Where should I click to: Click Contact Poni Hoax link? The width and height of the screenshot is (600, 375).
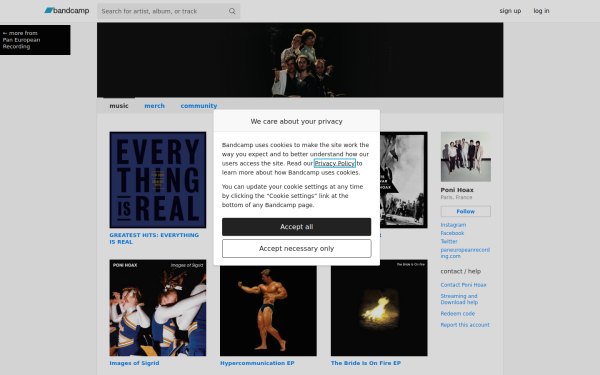pyautogui.click(x=463, y=285)
